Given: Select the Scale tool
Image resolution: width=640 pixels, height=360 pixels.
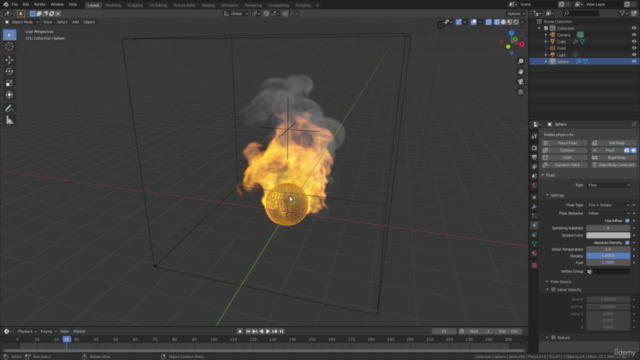Looking at the screenshot, I should pyautogui.click(x=9, y=83).
